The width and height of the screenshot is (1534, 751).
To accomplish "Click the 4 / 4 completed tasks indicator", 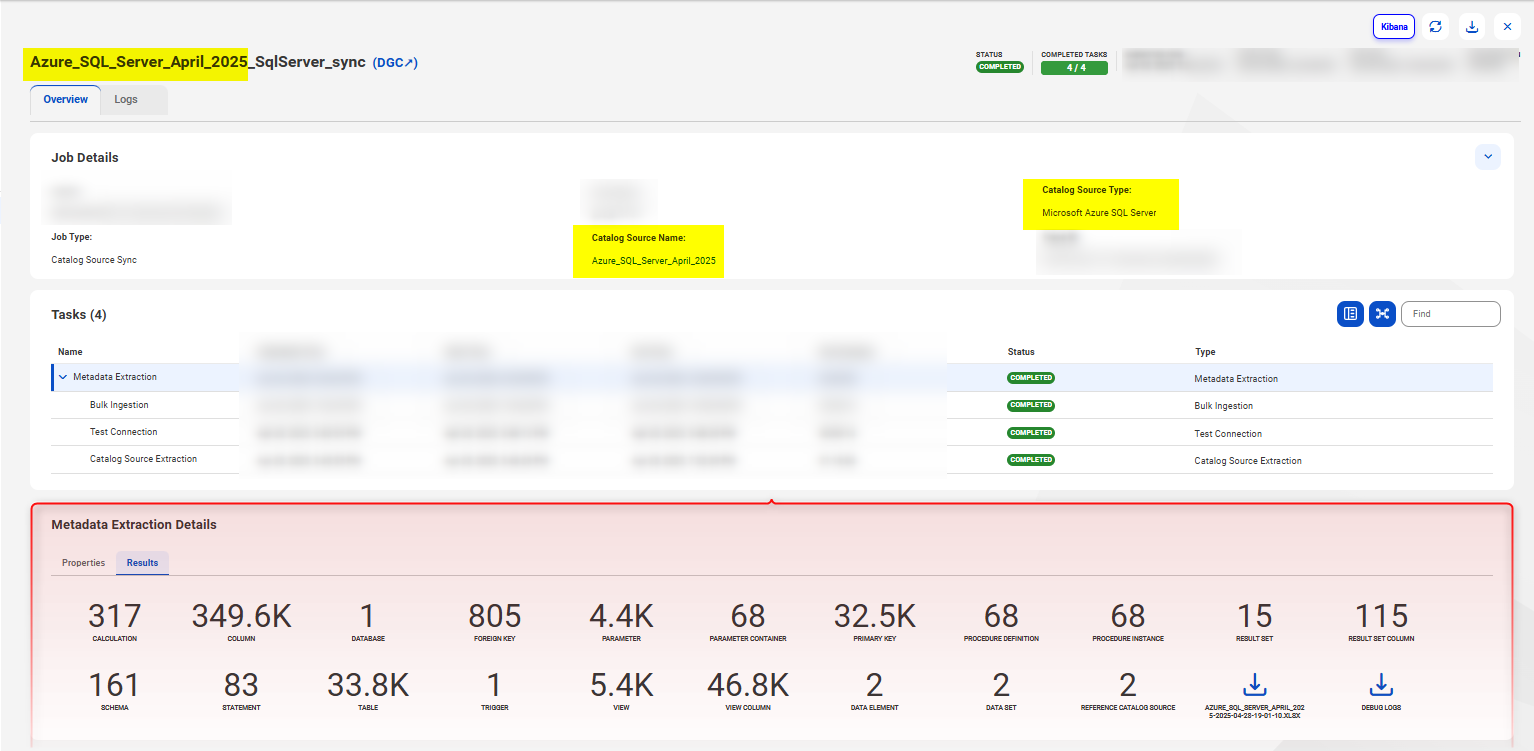I will point(1074,68).
